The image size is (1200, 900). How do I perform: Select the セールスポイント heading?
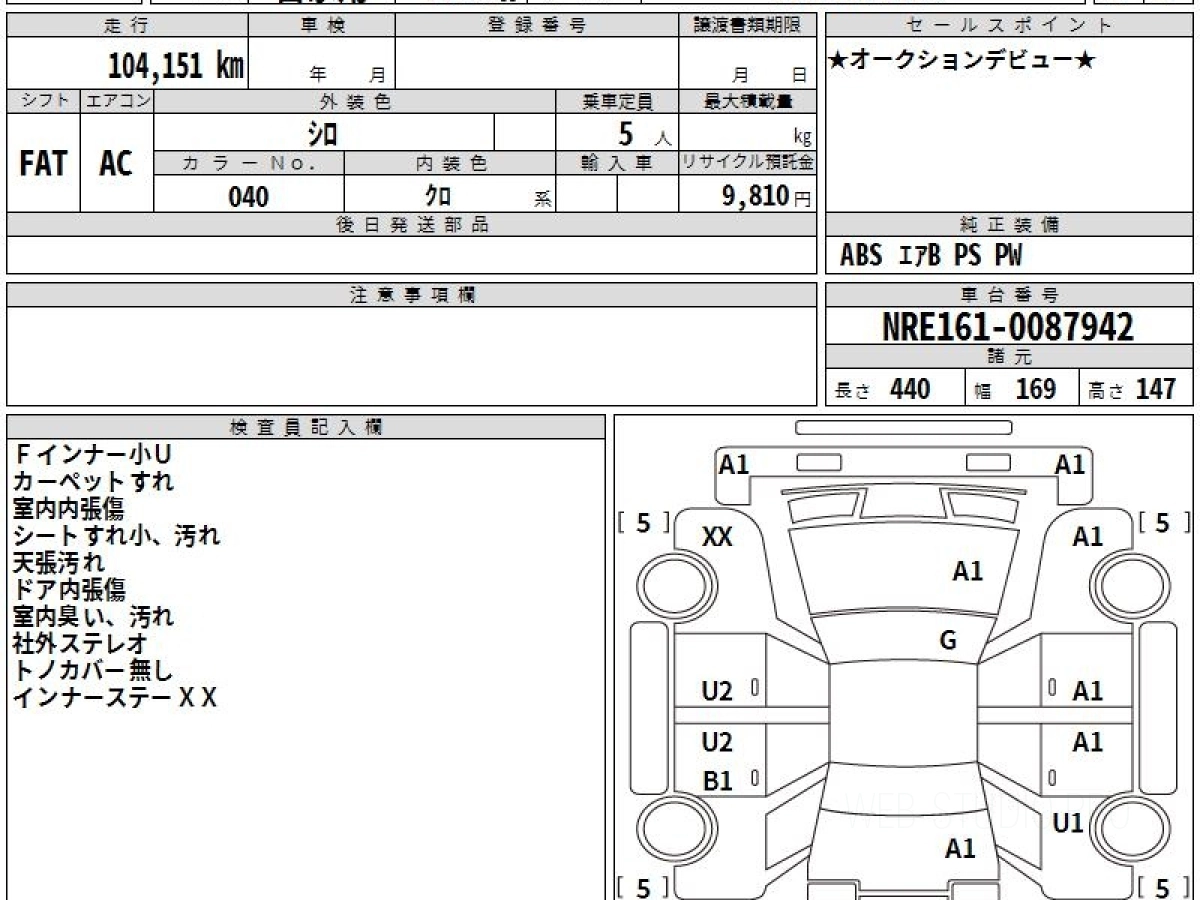(1009, 26)
